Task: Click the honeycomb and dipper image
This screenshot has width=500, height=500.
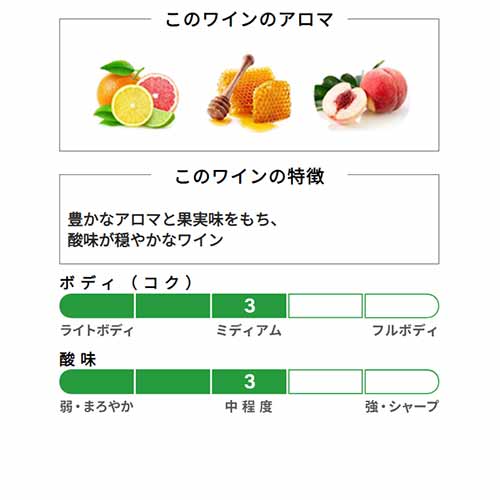Action: point(249,93)
